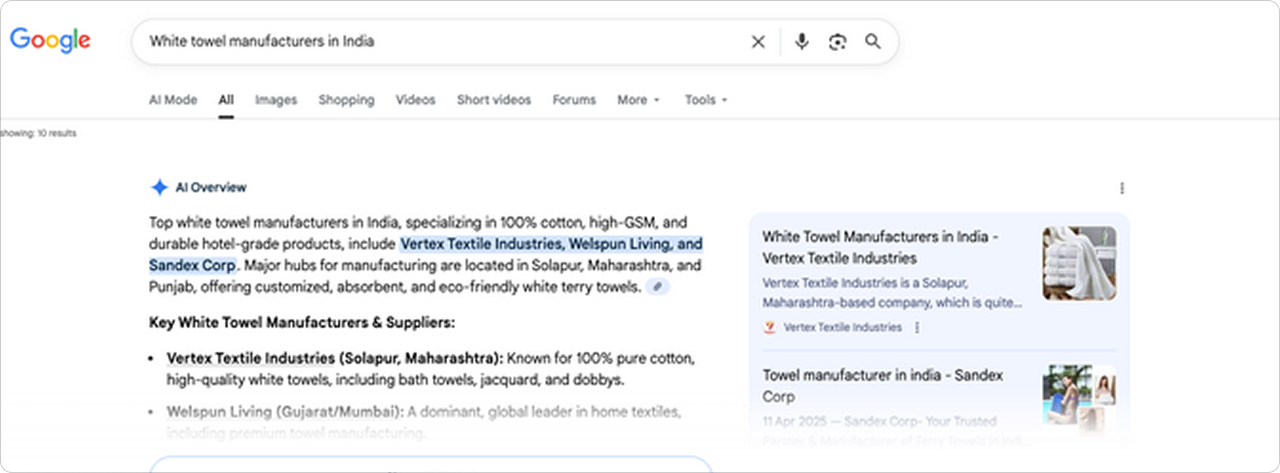Click the Vertex Textile Industries favicon

pyautogui.click(x=769, y=327)
